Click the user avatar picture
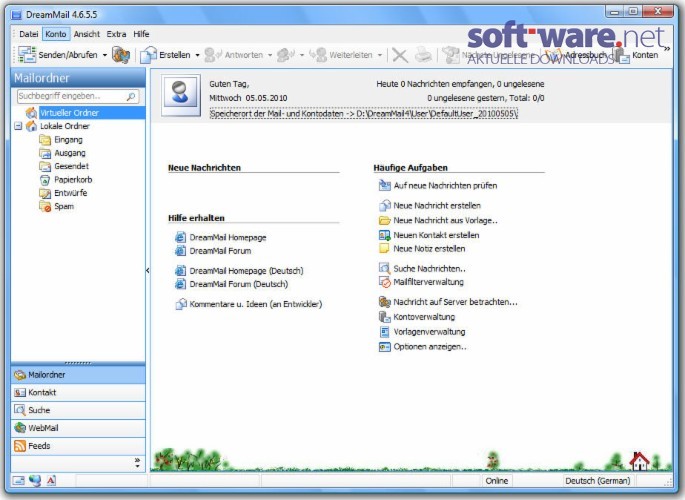Viewport: 685px width, 500px height. tap(181, 95)
